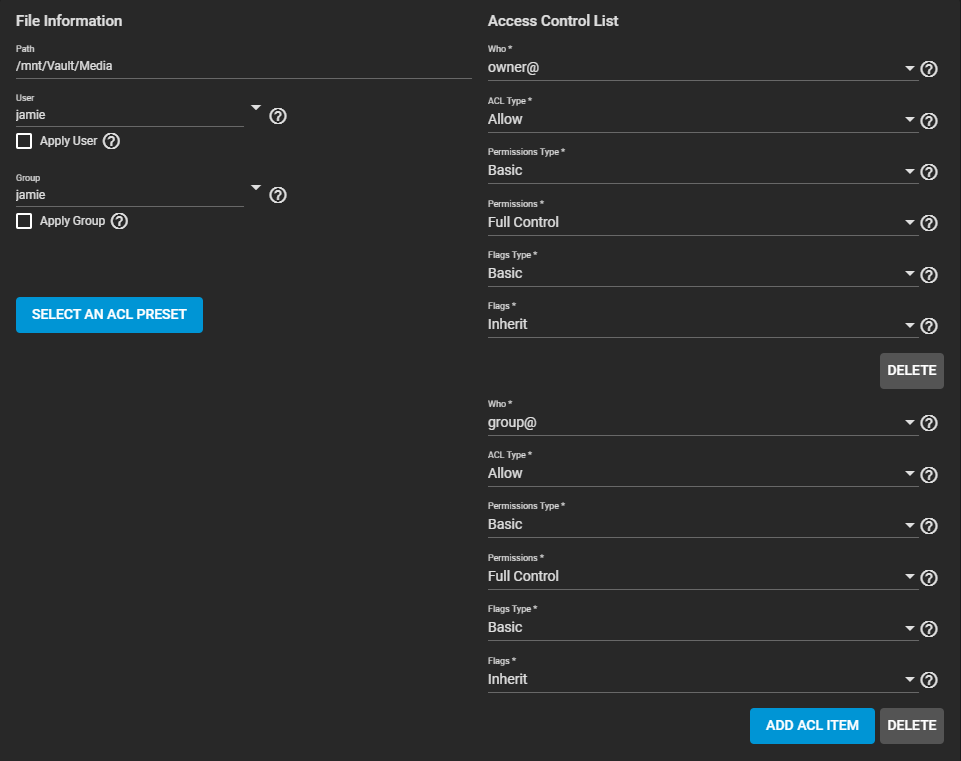
Task: Delete the group@ ACL entry
Action: coord(911,726)
